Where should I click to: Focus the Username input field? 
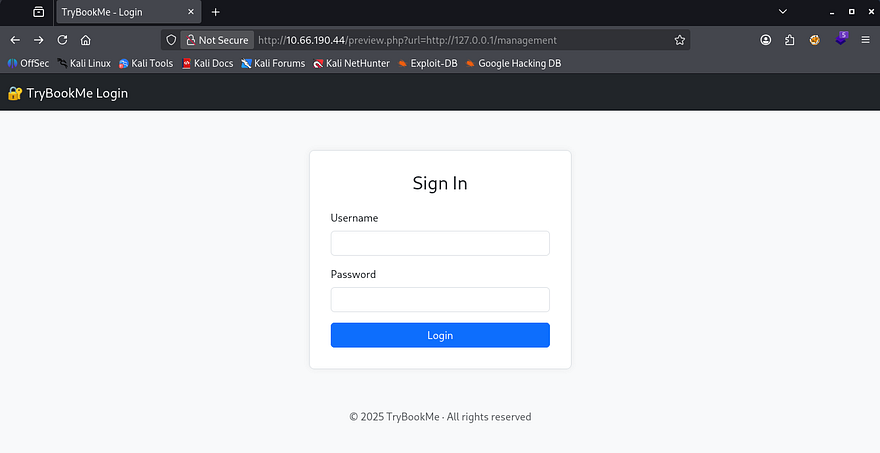(440, 243)
